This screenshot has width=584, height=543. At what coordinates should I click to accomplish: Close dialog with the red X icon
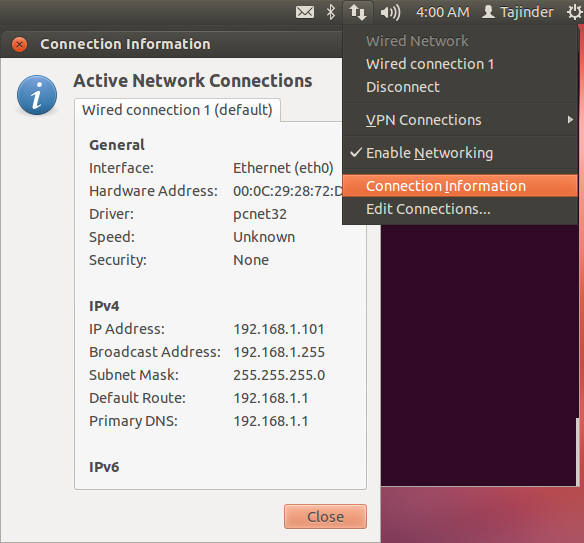point(19,45)
